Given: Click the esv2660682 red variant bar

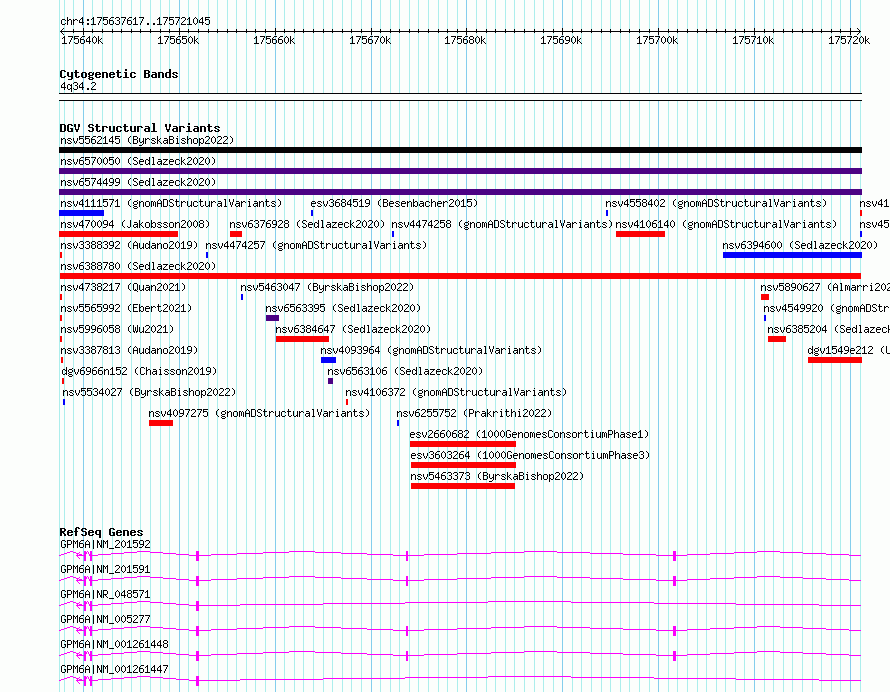Looking at the screenshot, I should pos(463,444).
